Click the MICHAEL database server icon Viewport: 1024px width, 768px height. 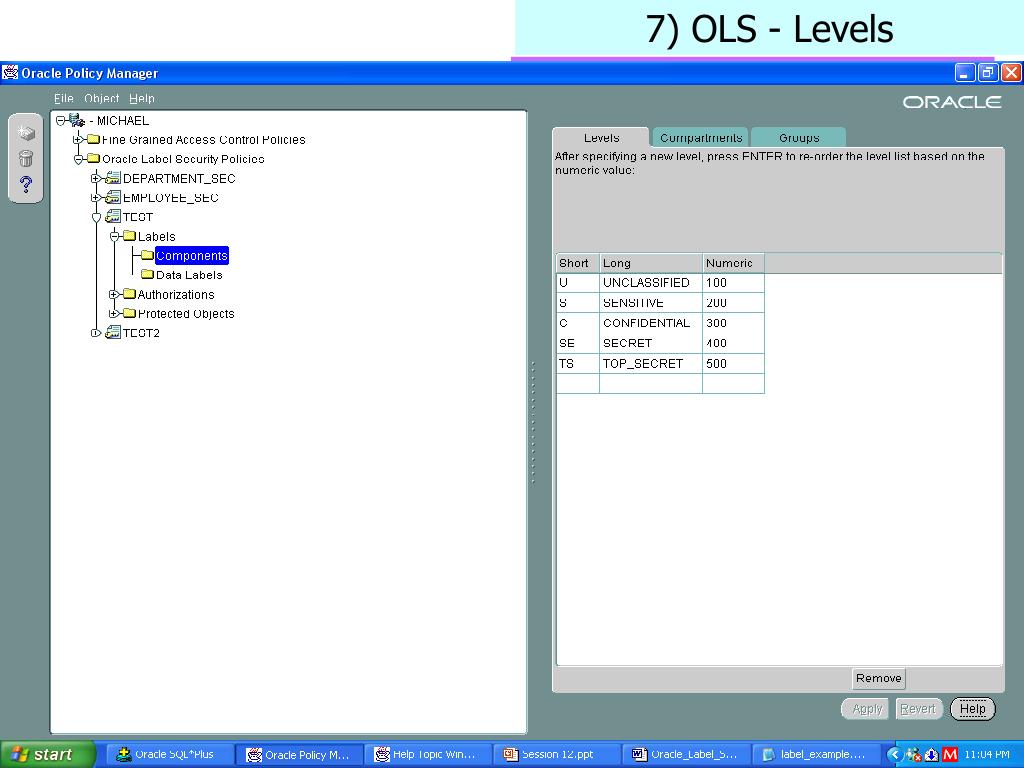click(77, 120)
